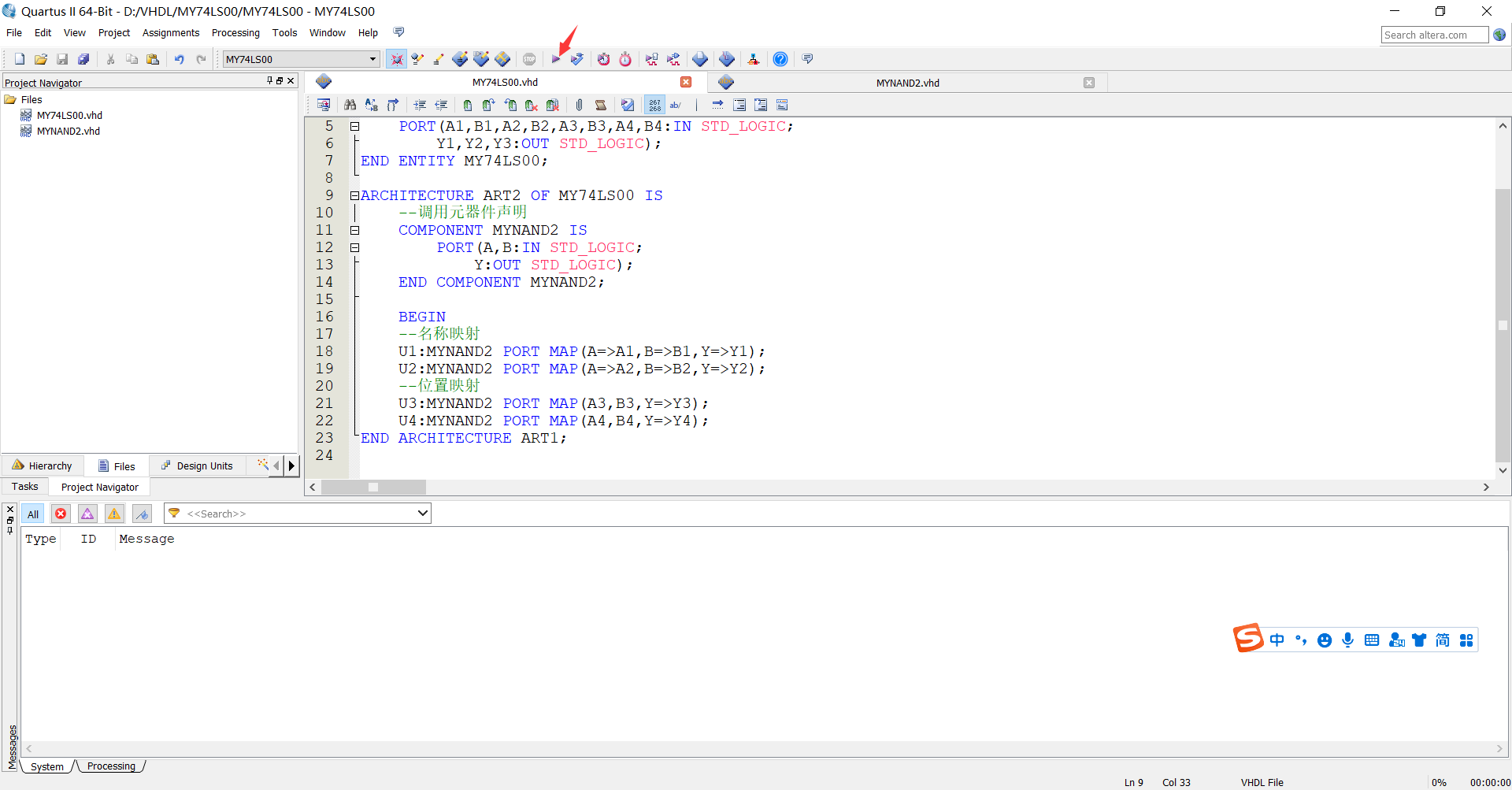Increase indent of selected code lines
This screenshot has width=1512, height=790.
click(420, 105)
